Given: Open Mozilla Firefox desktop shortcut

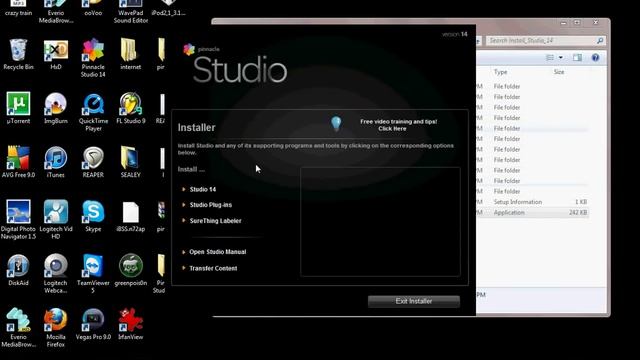Looking at the screenshot, I should 56,327.
